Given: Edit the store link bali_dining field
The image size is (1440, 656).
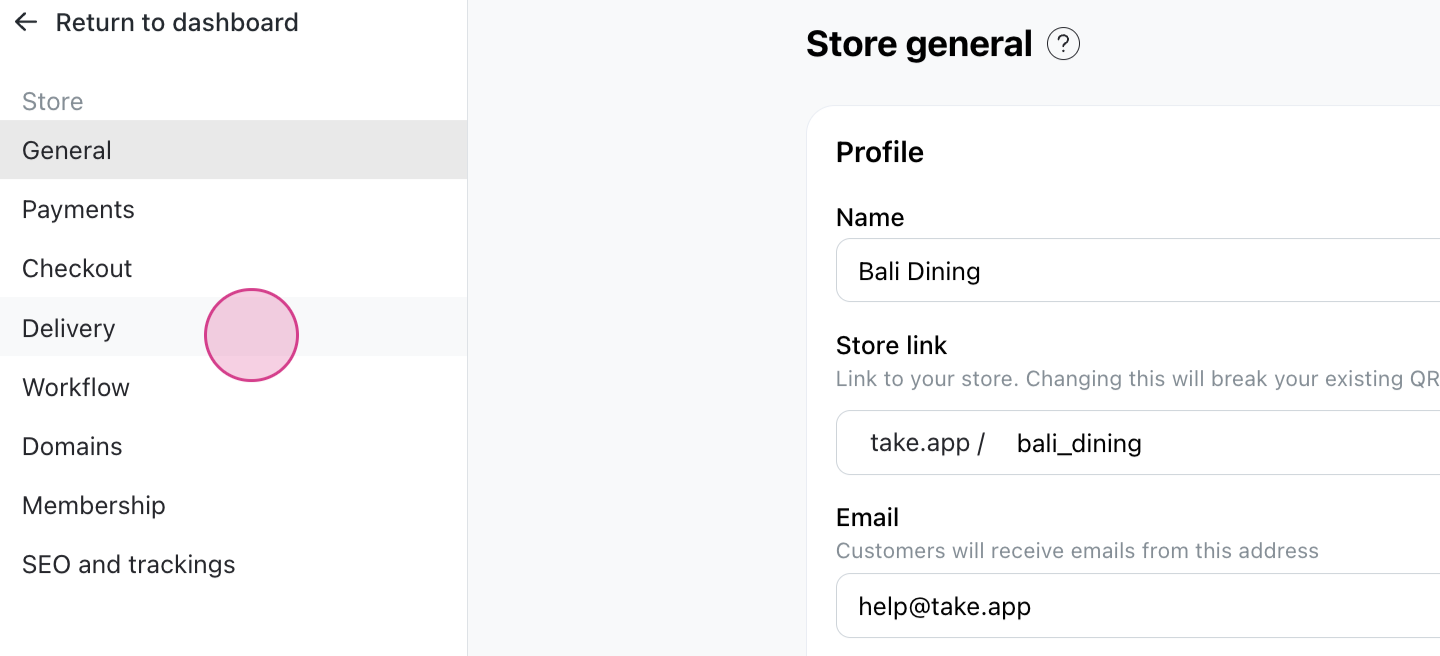Looking at the screenshot, I should pyautogui.click(x=1220, y=443).
